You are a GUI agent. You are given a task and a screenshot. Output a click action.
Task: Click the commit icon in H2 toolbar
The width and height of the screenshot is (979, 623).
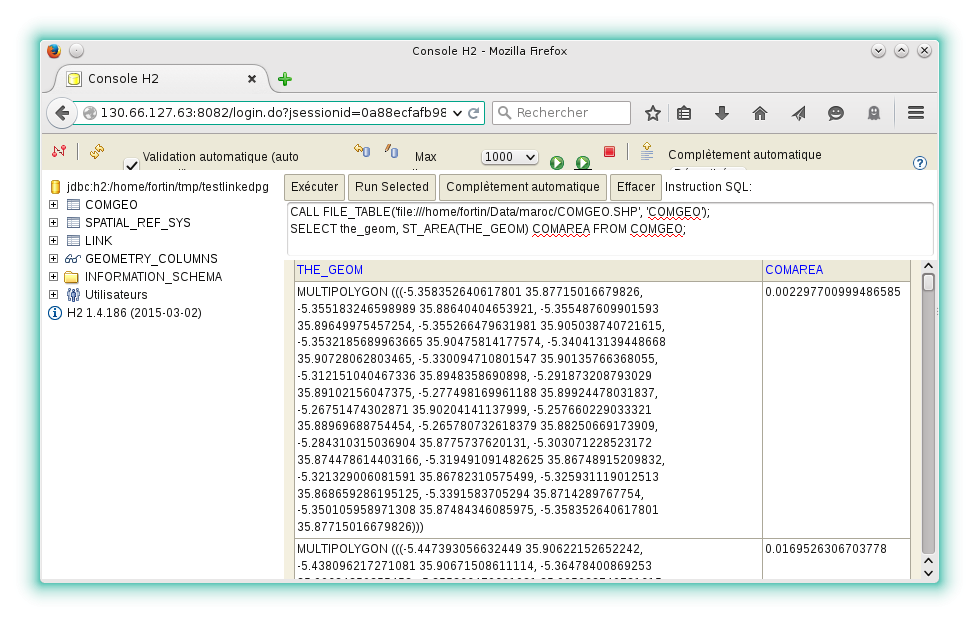(x=391, y=150)
